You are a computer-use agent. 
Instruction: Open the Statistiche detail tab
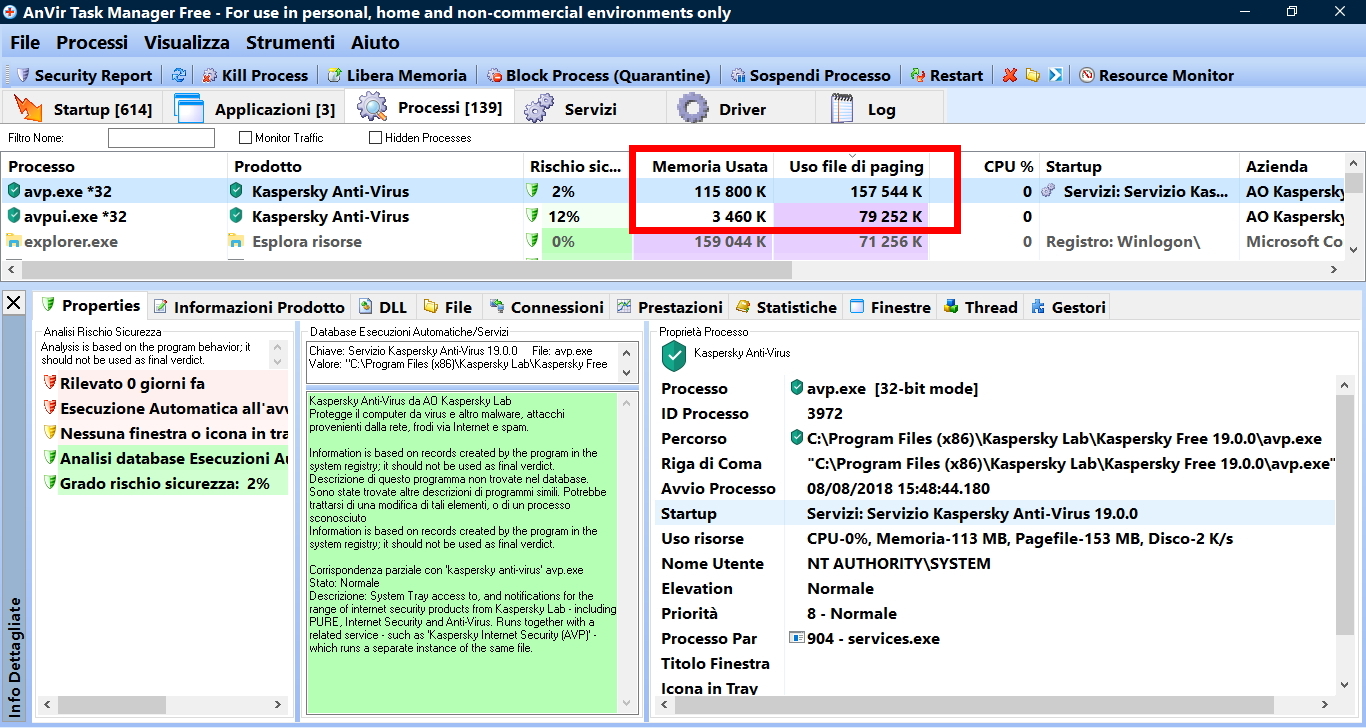pos(786,307)
